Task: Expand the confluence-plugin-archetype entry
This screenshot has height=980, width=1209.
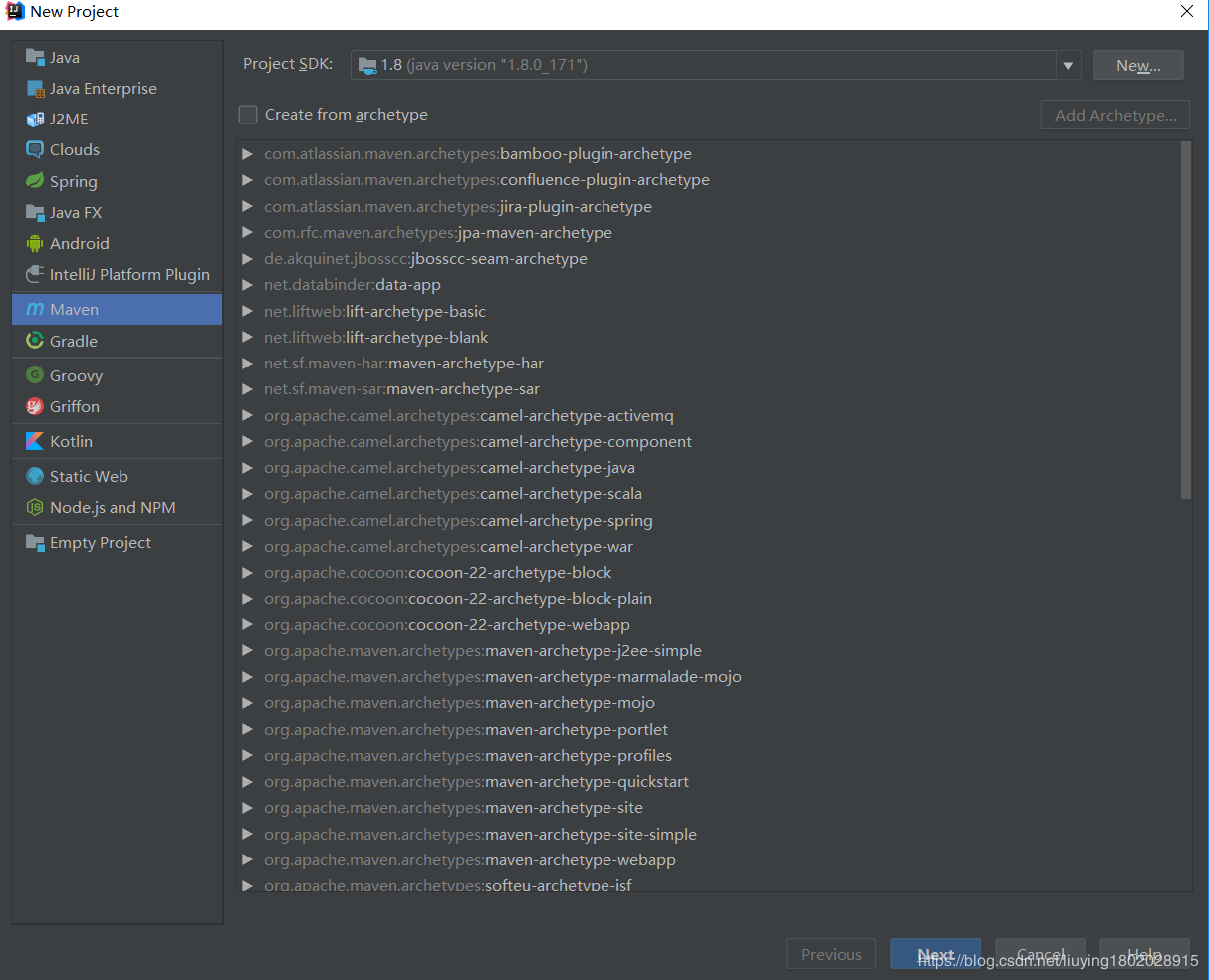Action: coord(247,180)
